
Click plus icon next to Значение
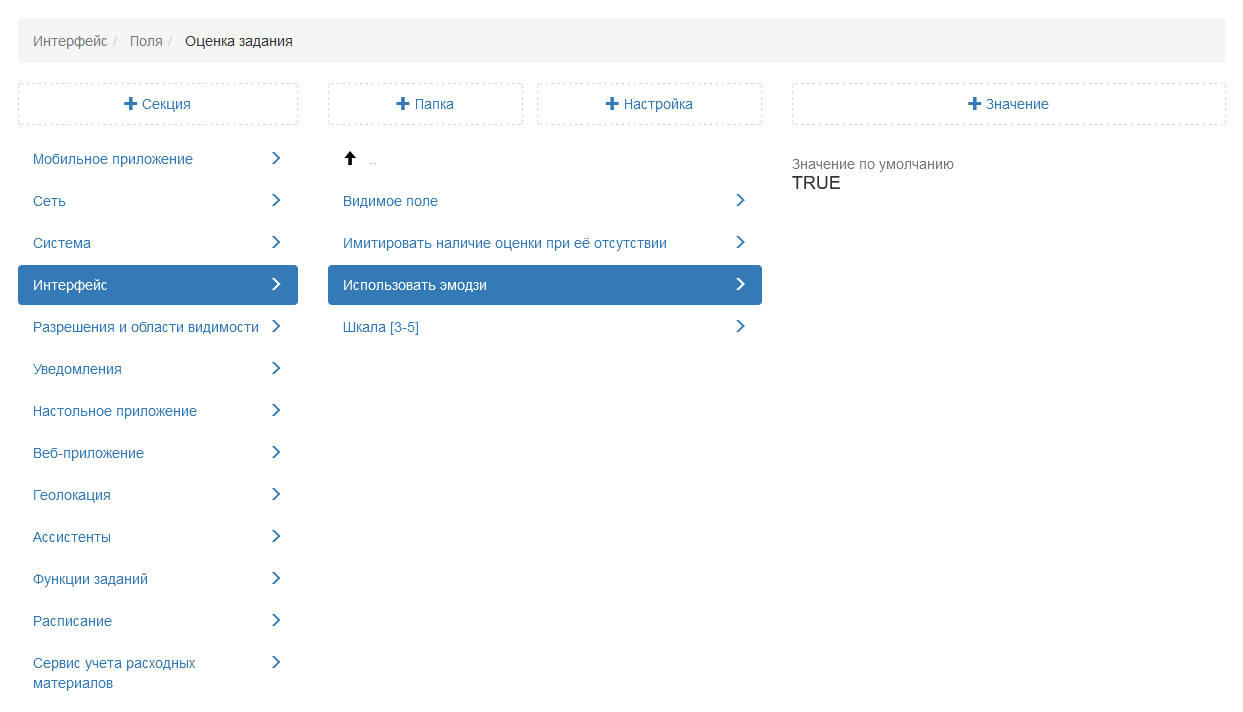(974, 104)
